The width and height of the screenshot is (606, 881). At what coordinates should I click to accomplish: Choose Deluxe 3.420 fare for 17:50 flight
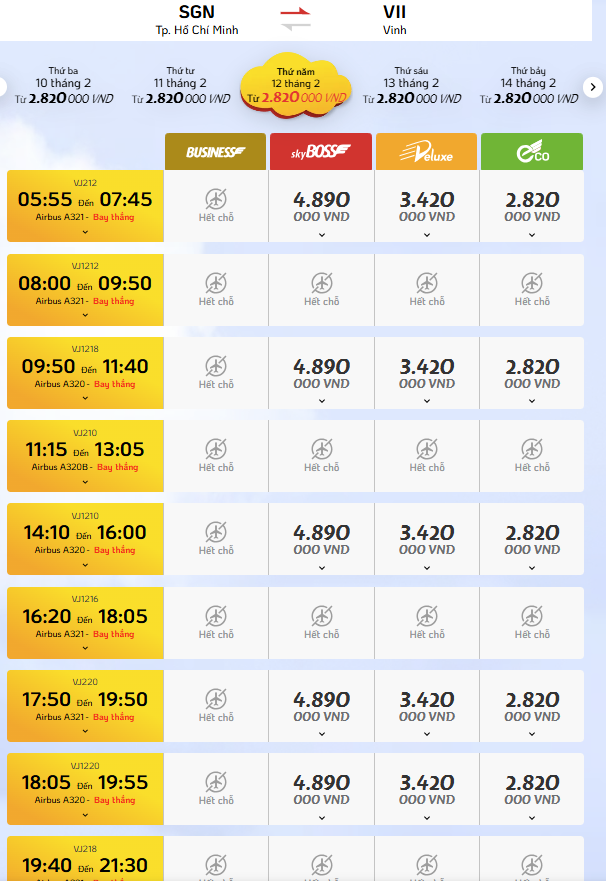(x=427, y=706)
